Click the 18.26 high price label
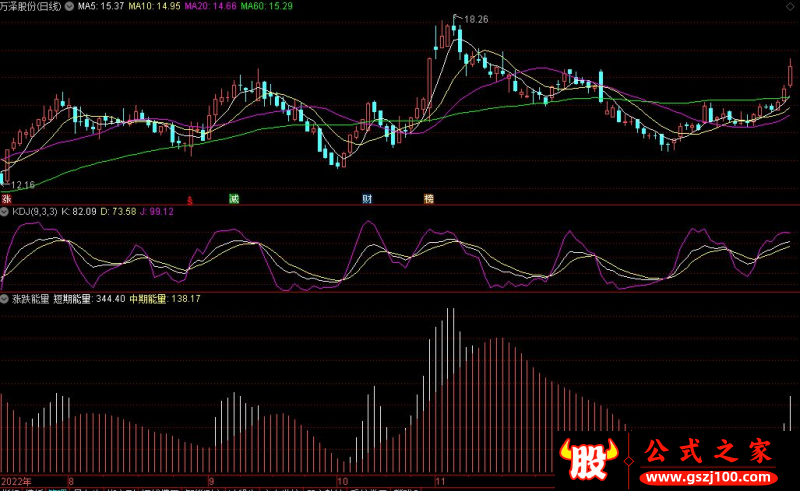800x491 pixels. pos(477,19)
